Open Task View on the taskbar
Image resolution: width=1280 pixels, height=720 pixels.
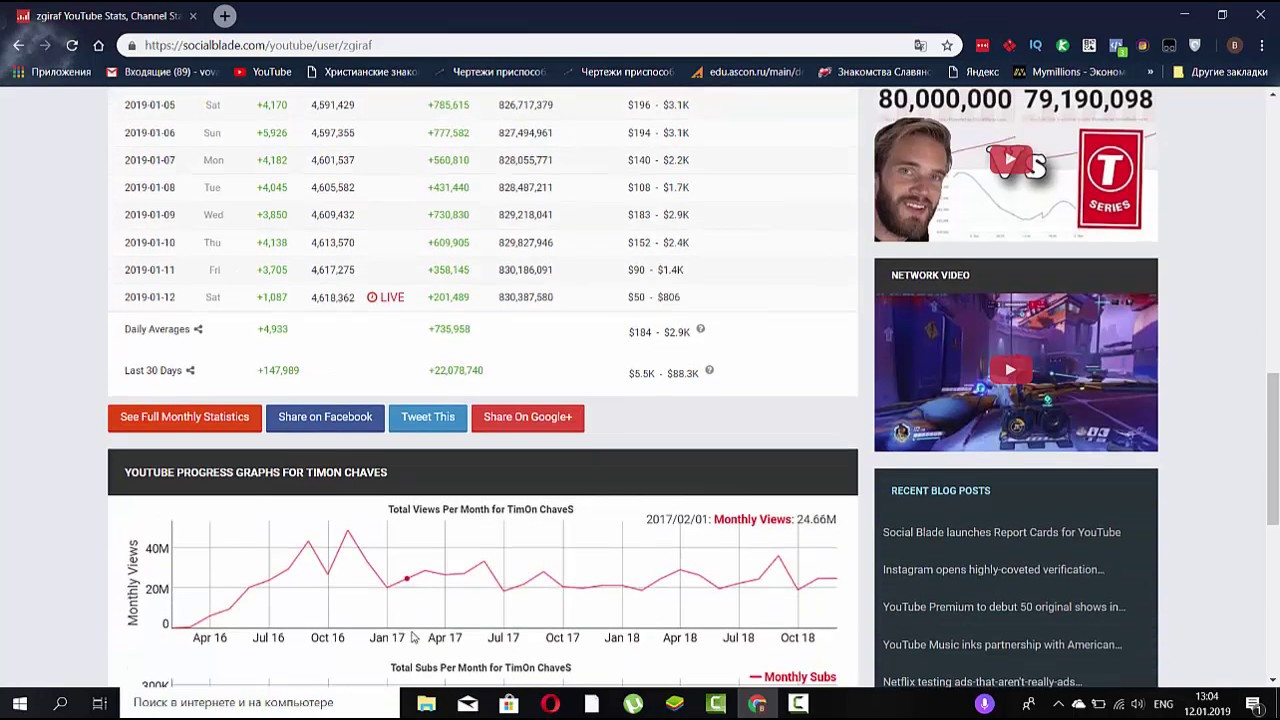[100, 703]
